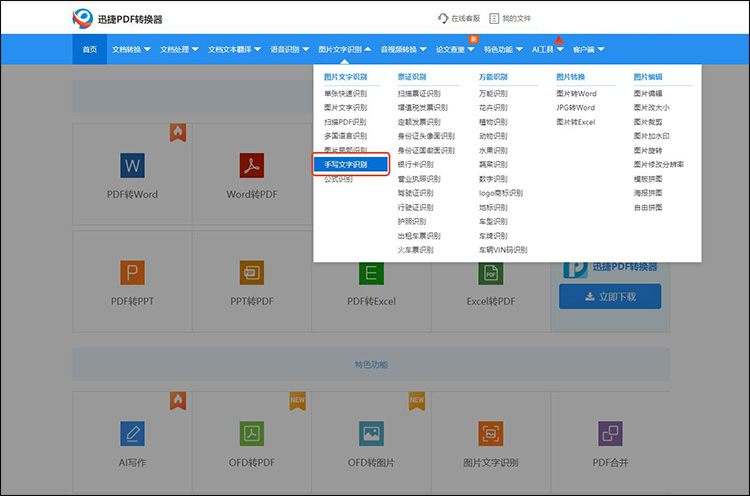Select 手写文字识别 from the menu

(x=347, y=164)
